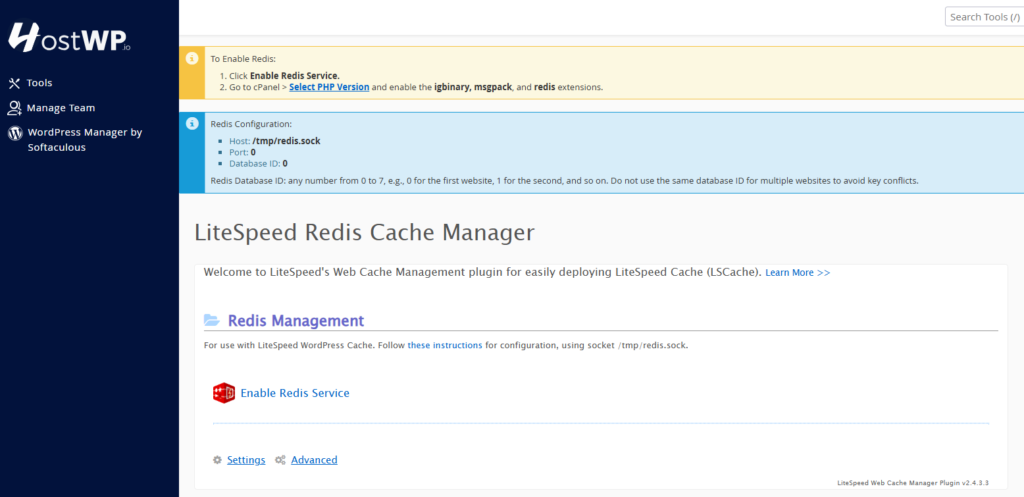The height and width of the screenshot is (497, 1024).
Task: Click Enable Redis Service
Action: [x=295, y=393]
